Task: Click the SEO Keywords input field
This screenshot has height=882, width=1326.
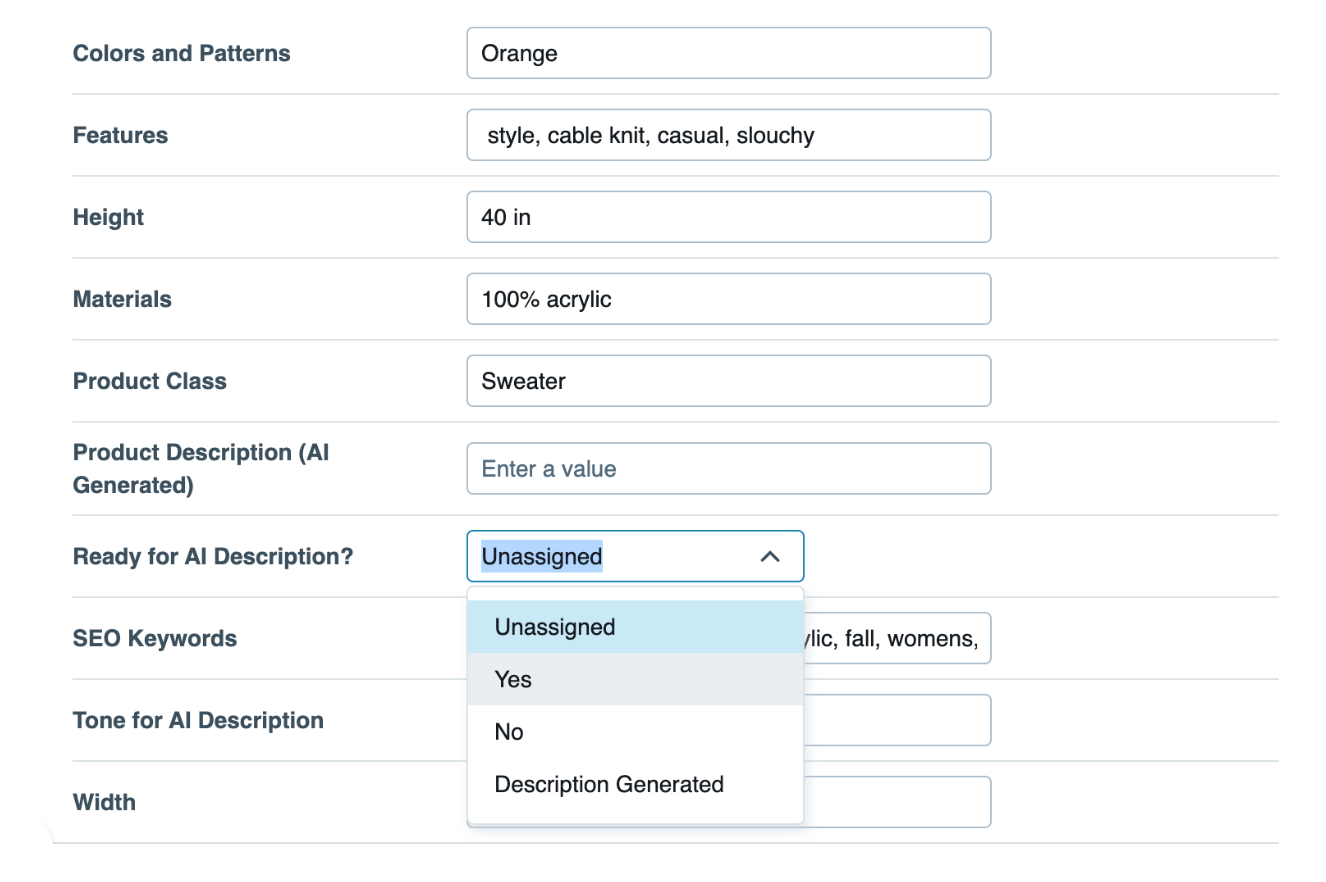Action: click(897, 638)
